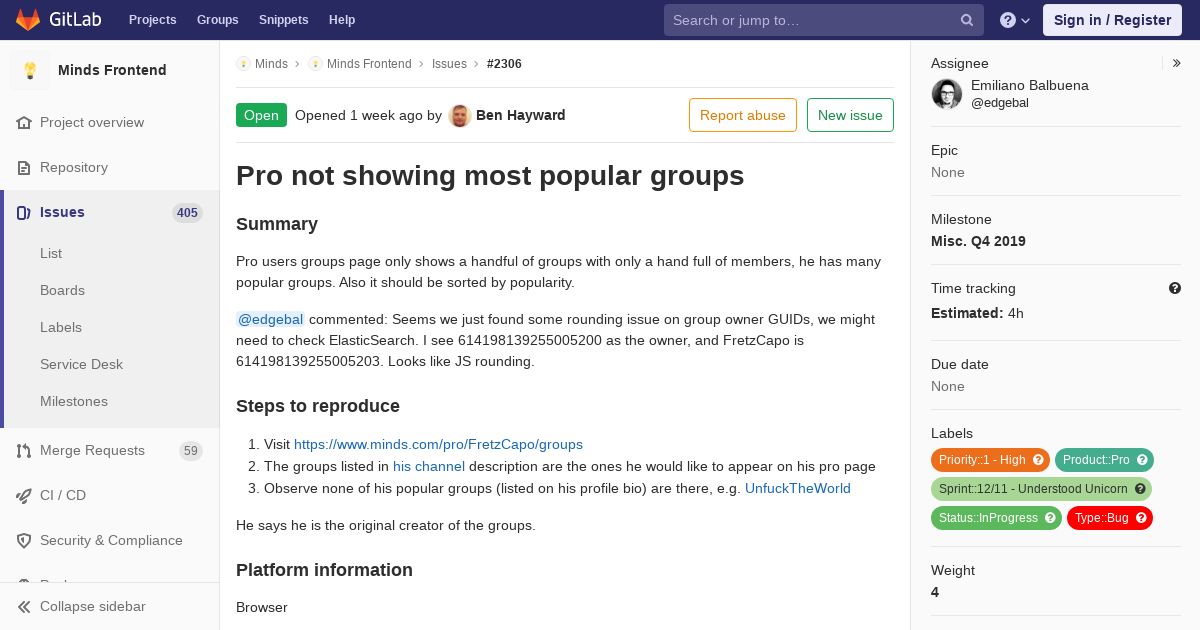Click the Sign in / Register button

1112,20
